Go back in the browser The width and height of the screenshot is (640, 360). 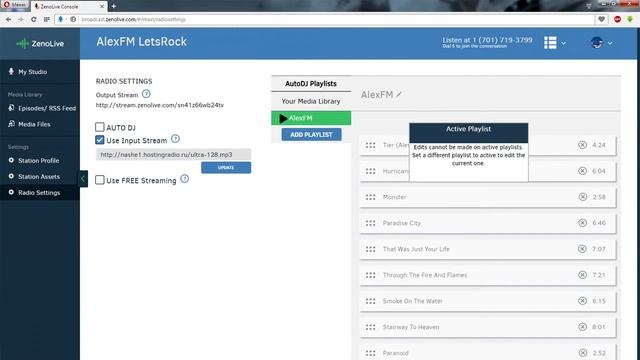[x=9, y=19]
